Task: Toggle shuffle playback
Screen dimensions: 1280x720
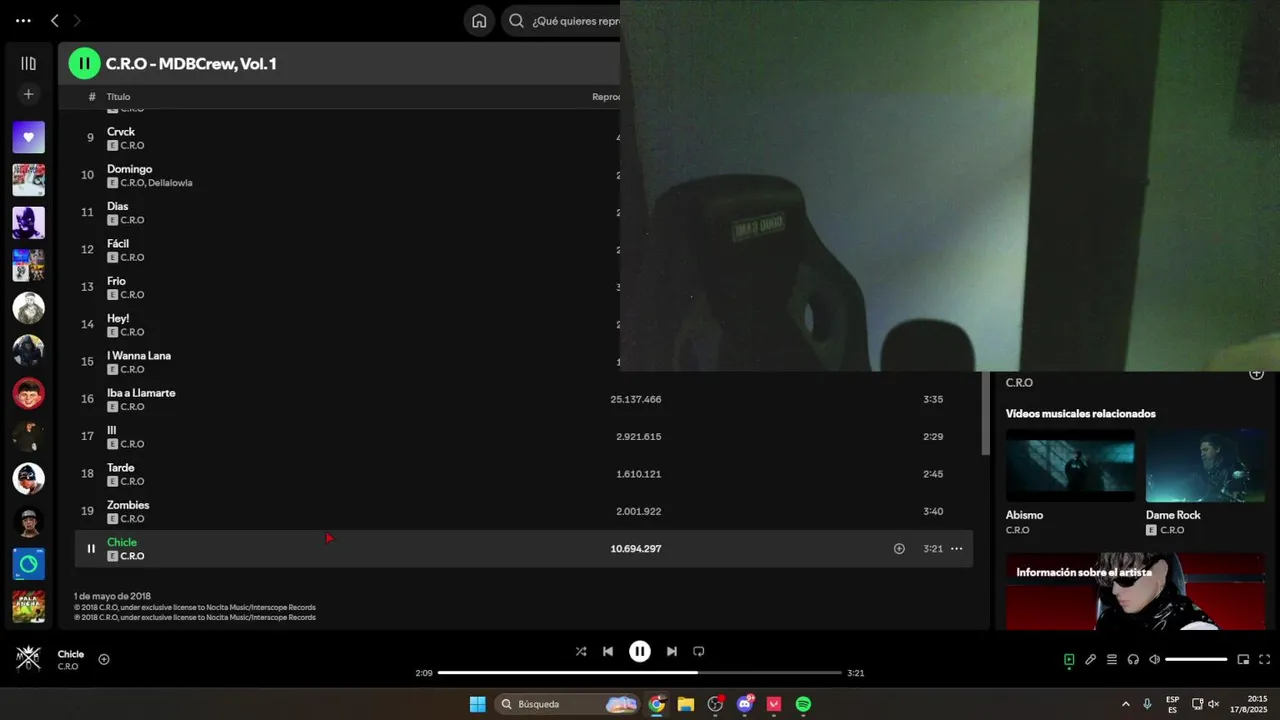Action: (581, 651)
